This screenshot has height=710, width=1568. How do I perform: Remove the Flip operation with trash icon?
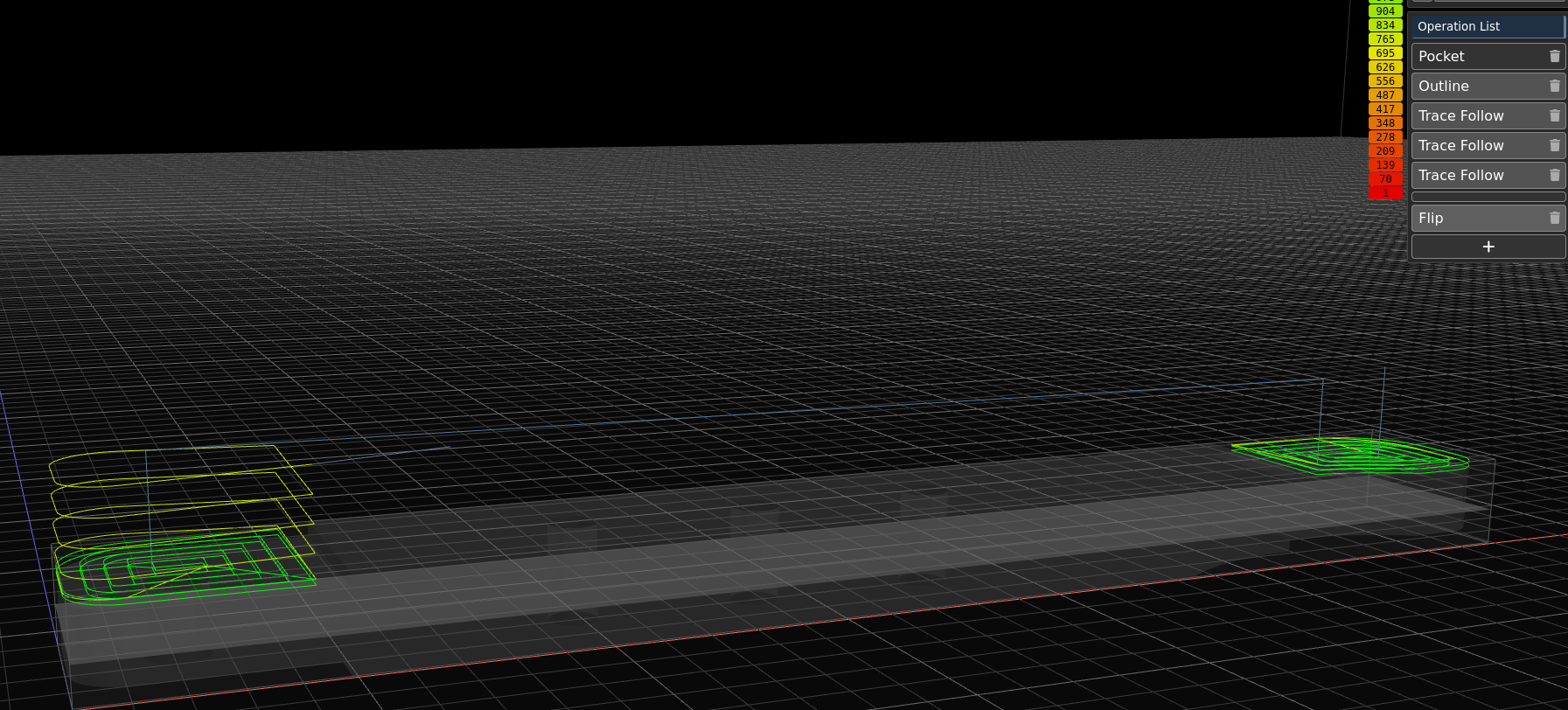(x=1554, y=218)
